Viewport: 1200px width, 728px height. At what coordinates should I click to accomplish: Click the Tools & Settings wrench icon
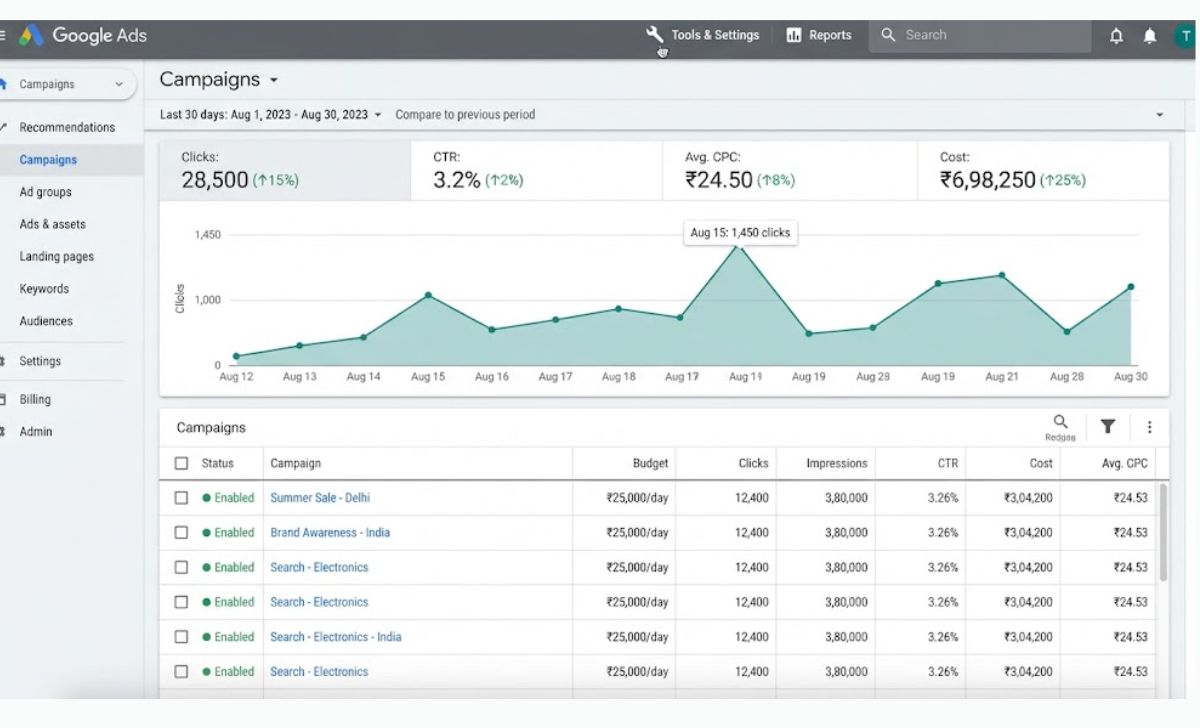point(655,35)
